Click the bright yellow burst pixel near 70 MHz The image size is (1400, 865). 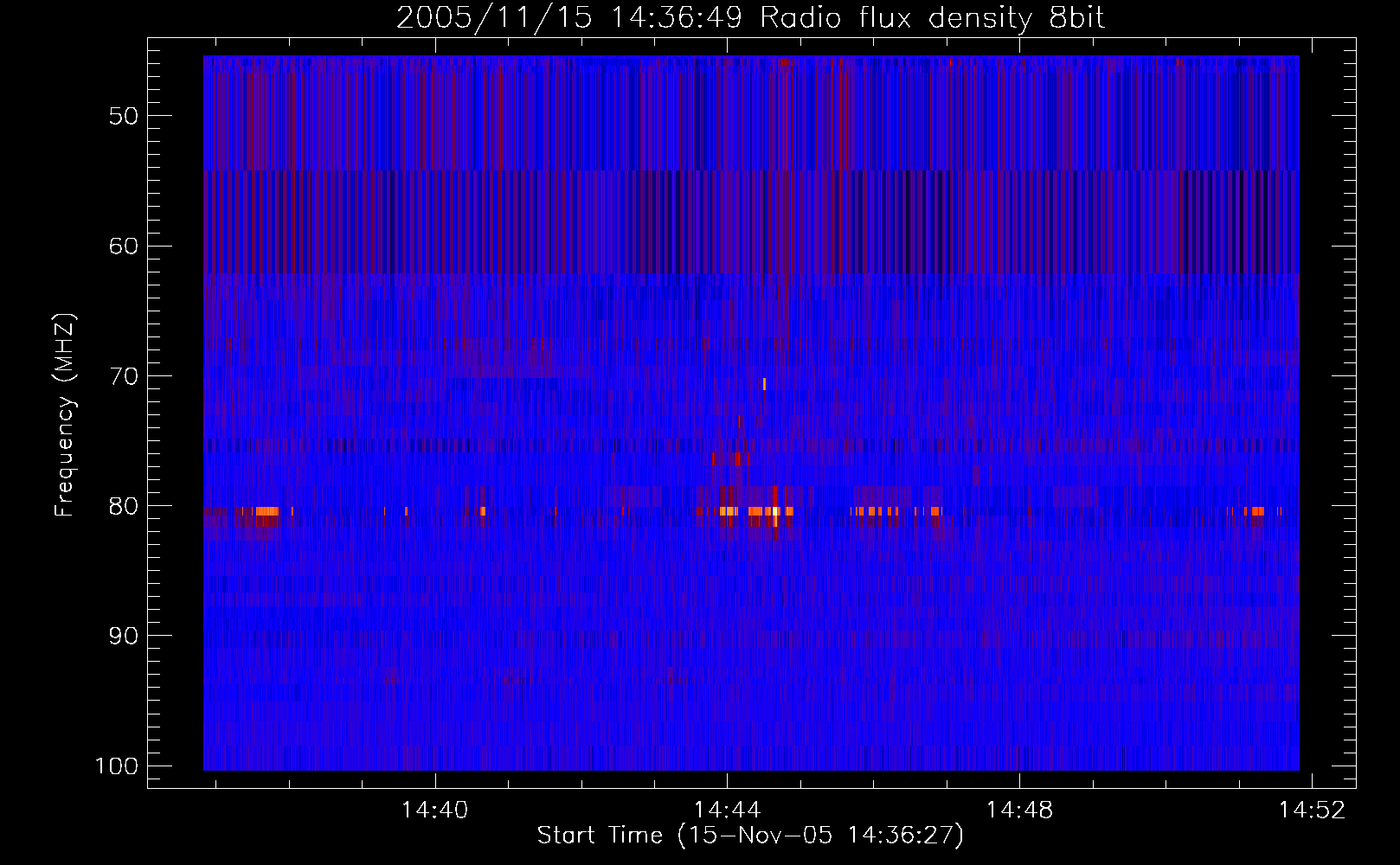coord(764,384)
